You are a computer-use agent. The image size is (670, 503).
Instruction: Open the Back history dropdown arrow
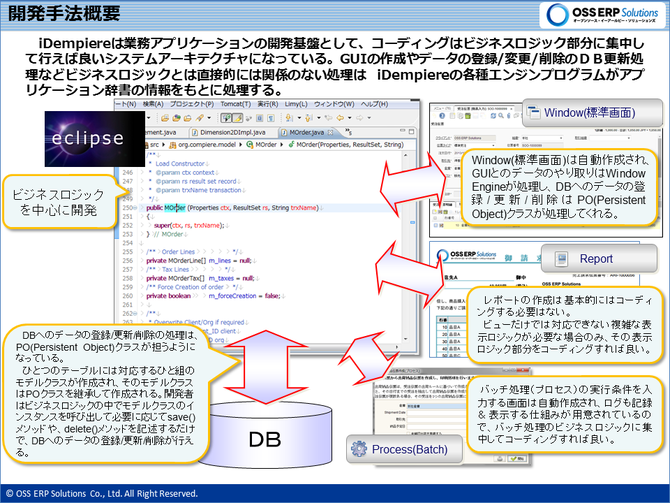(350, 118)
